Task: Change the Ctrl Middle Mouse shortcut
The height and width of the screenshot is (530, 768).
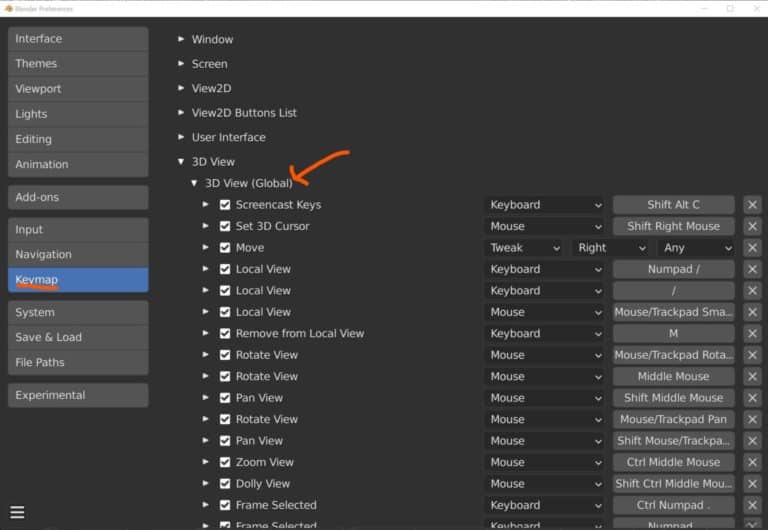Action: (x=673, y=462)
